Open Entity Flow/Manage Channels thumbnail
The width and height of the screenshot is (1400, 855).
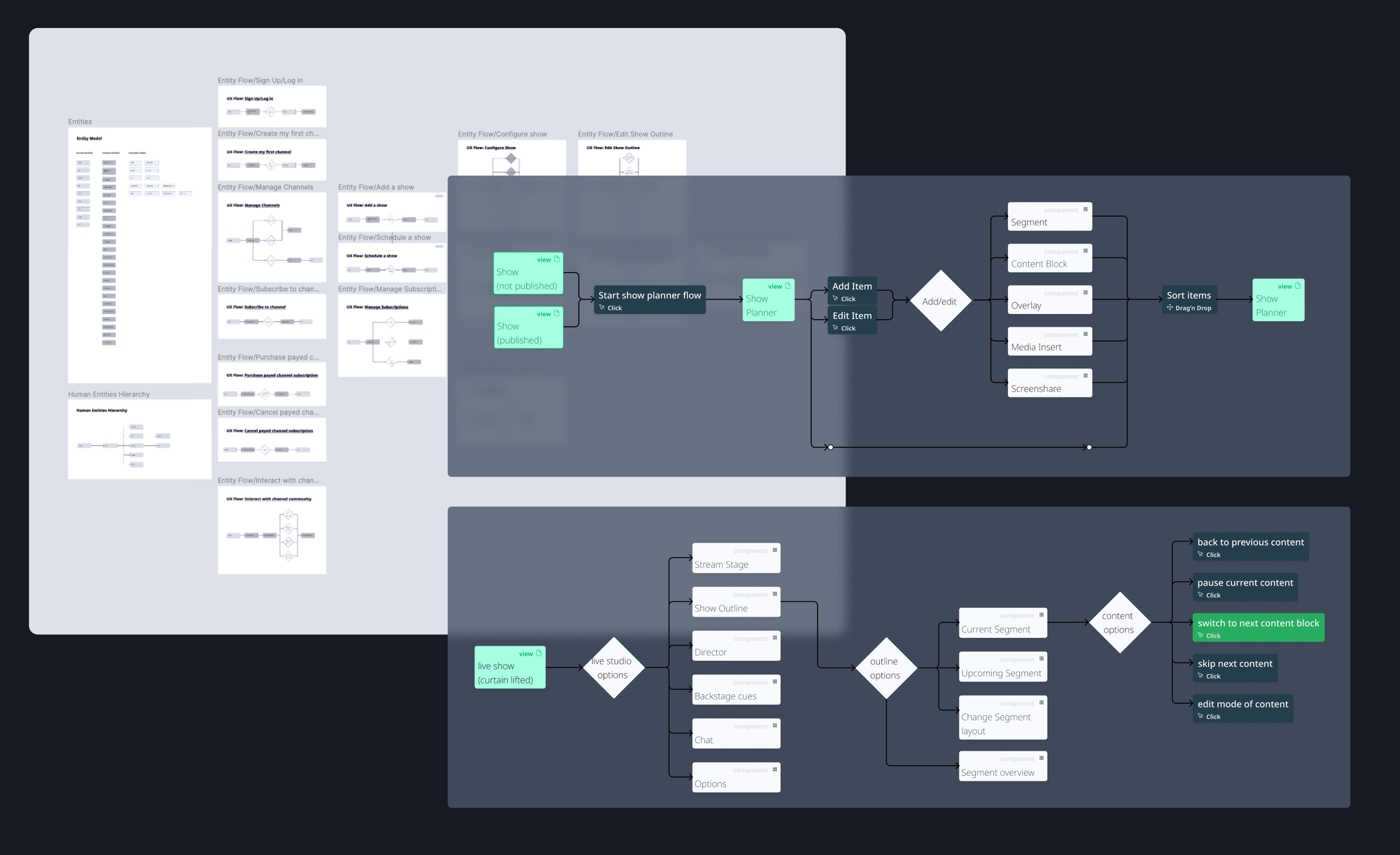272,237
